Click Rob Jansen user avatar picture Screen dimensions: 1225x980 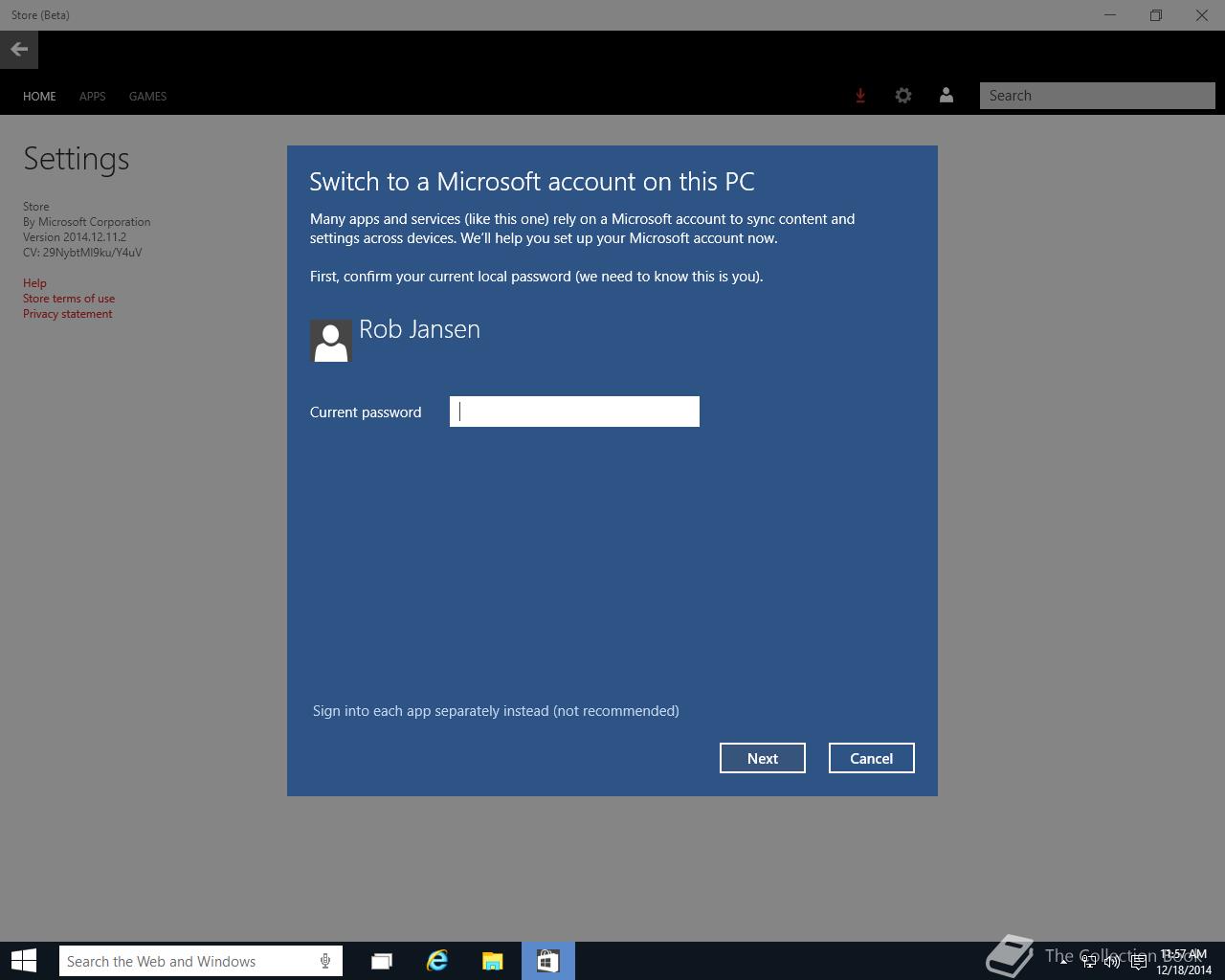(331, 341)
